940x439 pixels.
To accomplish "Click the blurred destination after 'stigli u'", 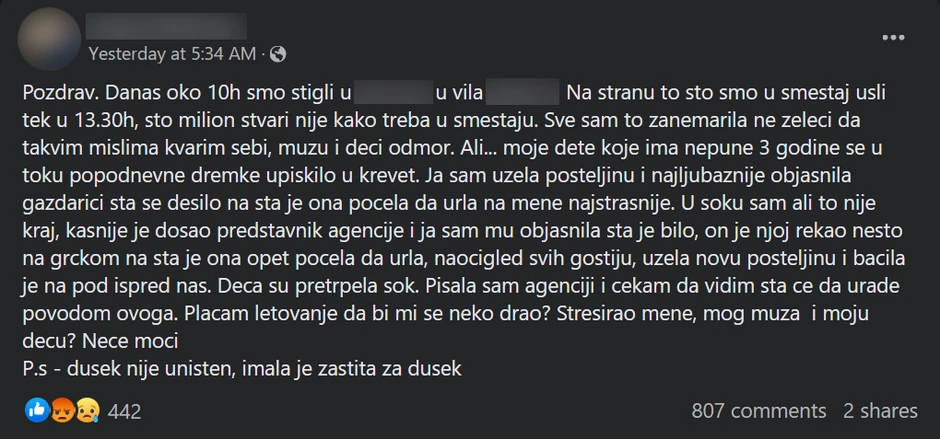I will 393,95.
